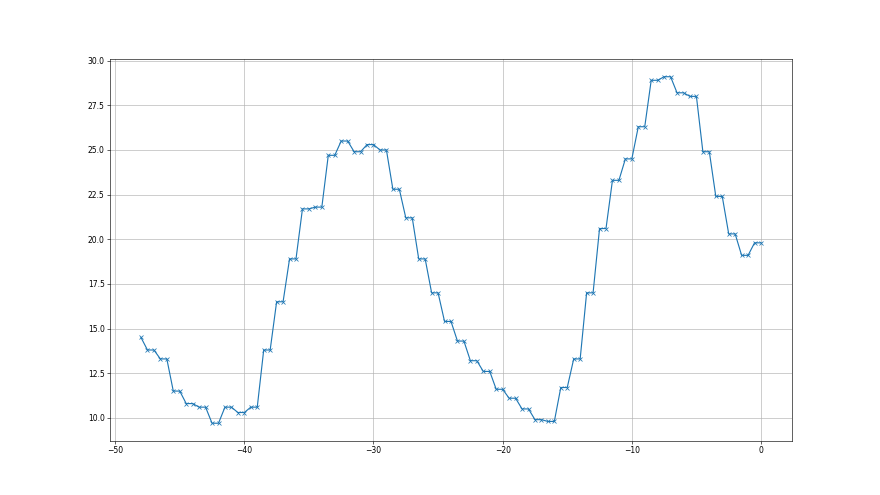Viewport: 880px width, 495px height.
Task: Click the 30.0 y-axis tick label
Action: coord(95,61)
